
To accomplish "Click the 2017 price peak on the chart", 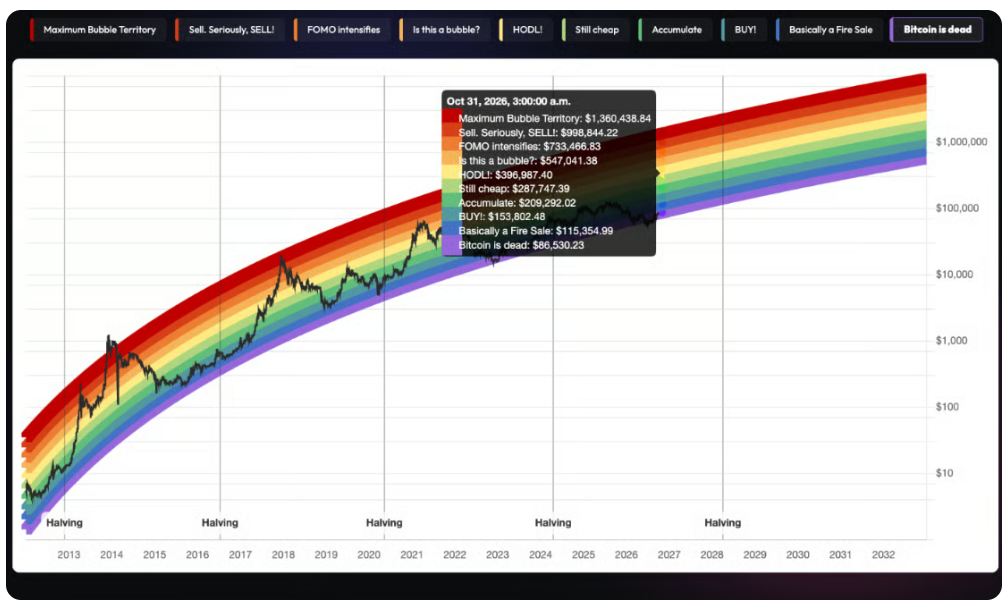I will [282, 258].
